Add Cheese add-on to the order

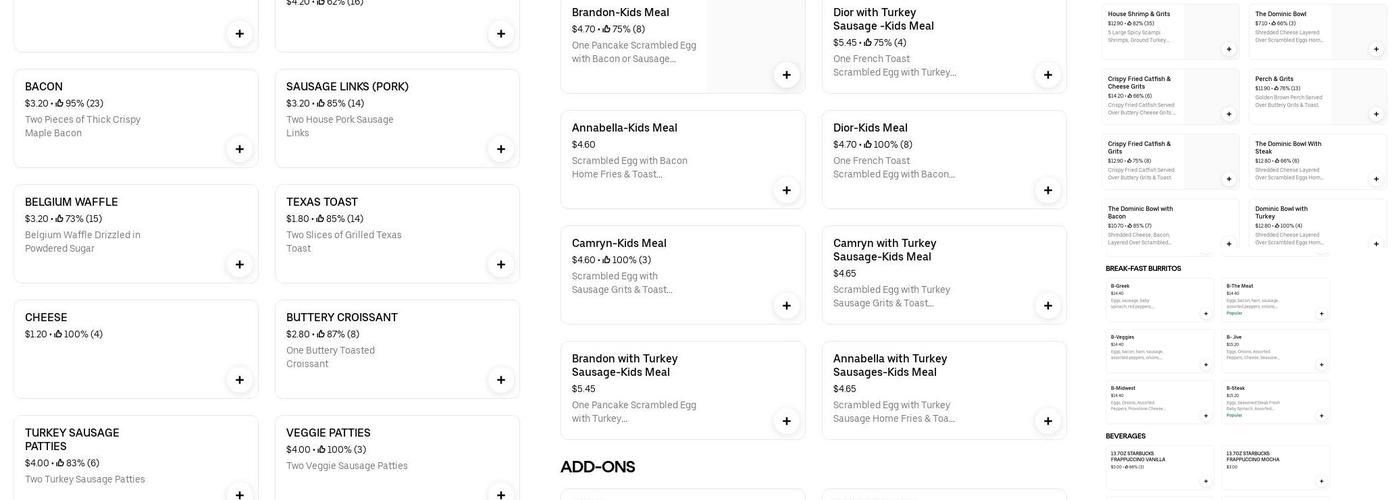(239, 380)
